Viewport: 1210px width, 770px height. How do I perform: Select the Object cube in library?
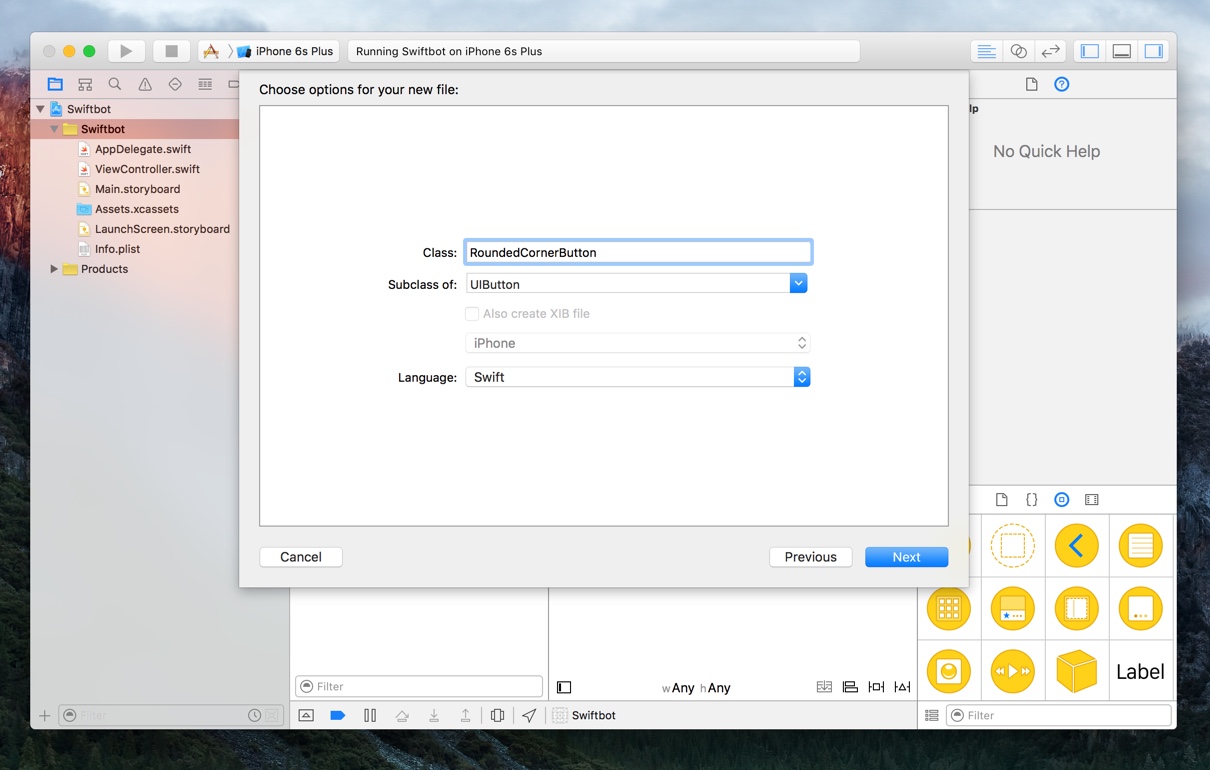click(1076, 672)
